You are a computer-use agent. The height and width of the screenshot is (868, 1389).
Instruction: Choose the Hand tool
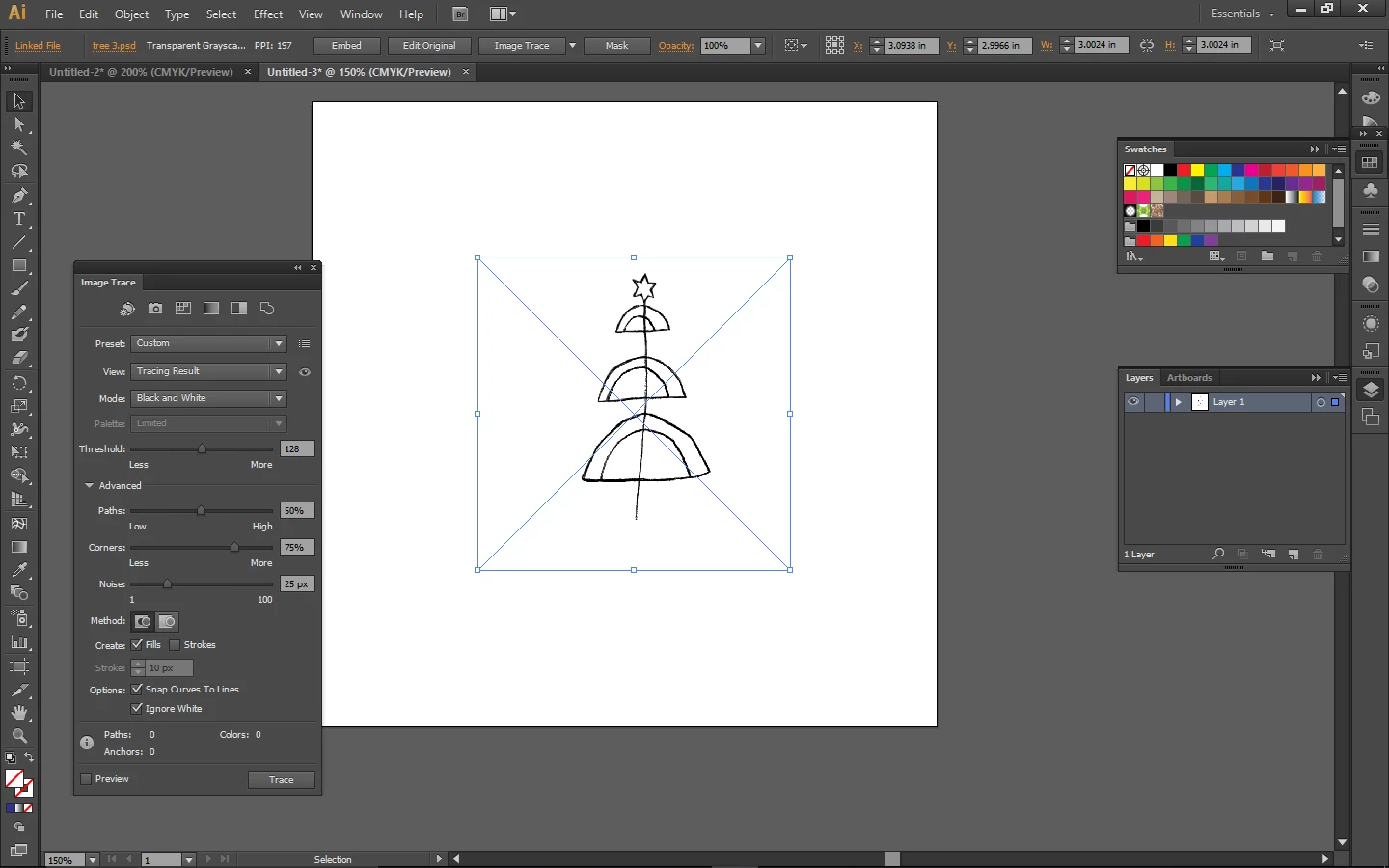tap(19, 713)
